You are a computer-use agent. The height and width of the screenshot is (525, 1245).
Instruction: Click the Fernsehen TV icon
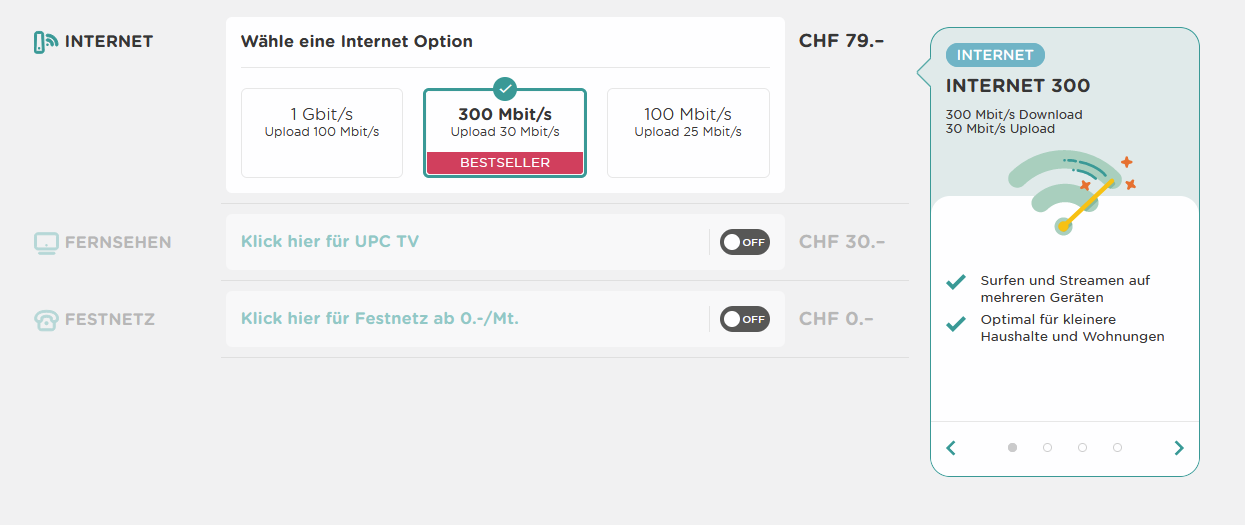coord(46,242)
